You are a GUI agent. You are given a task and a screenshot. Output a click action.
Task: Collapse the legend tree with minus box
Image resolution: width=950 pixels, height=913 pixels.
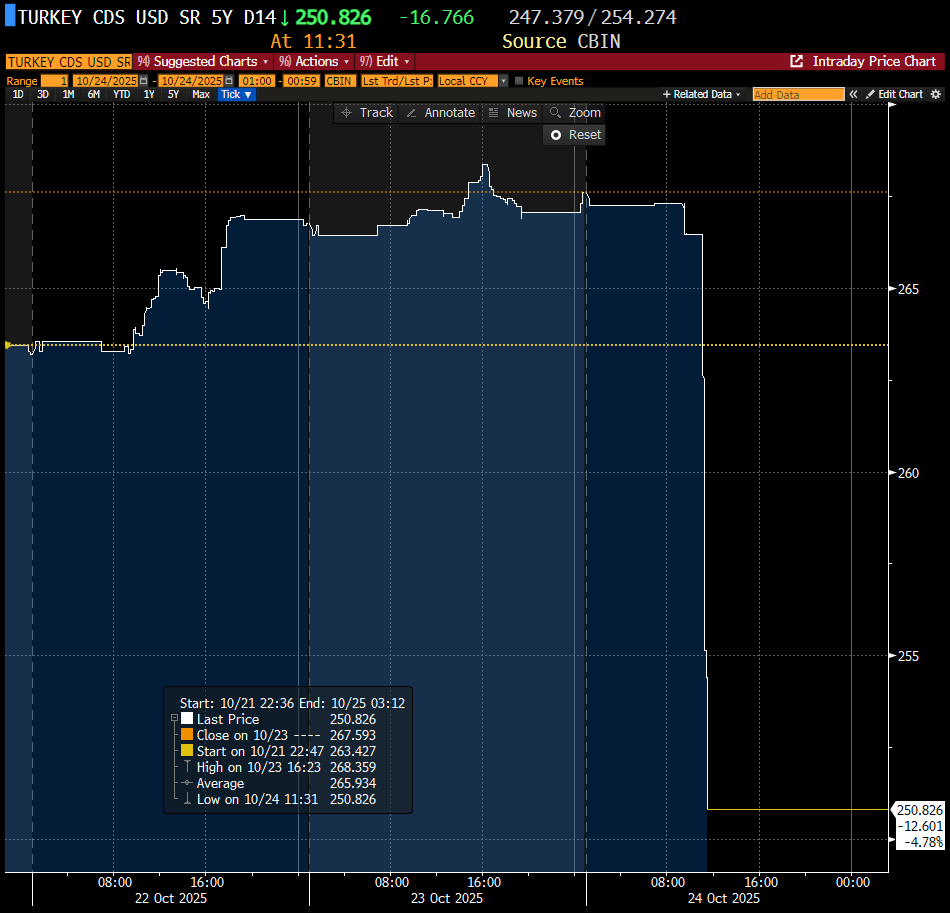(x=174, y=719)
